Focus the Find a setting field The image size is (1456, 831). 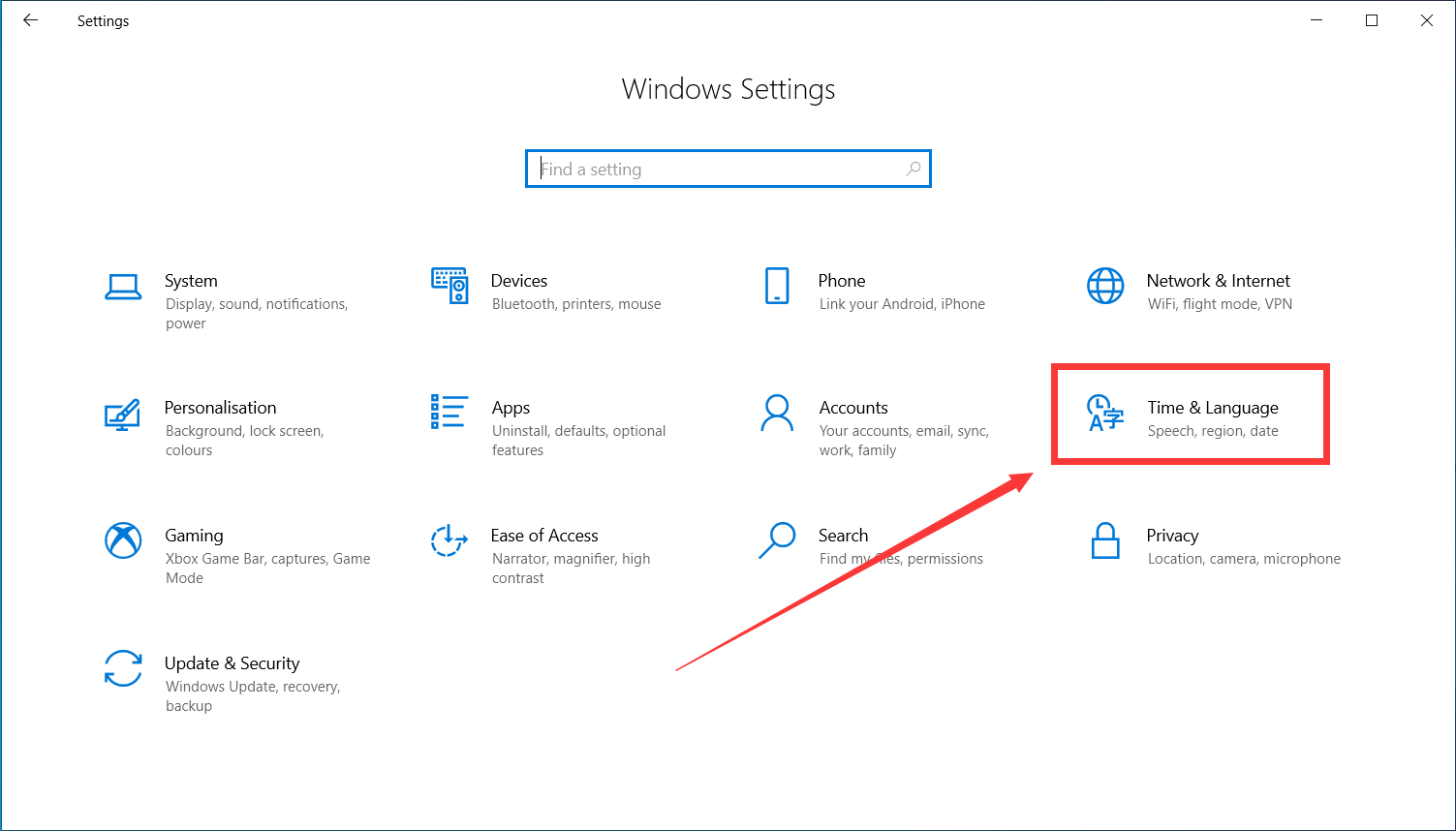tap(717, 169)
